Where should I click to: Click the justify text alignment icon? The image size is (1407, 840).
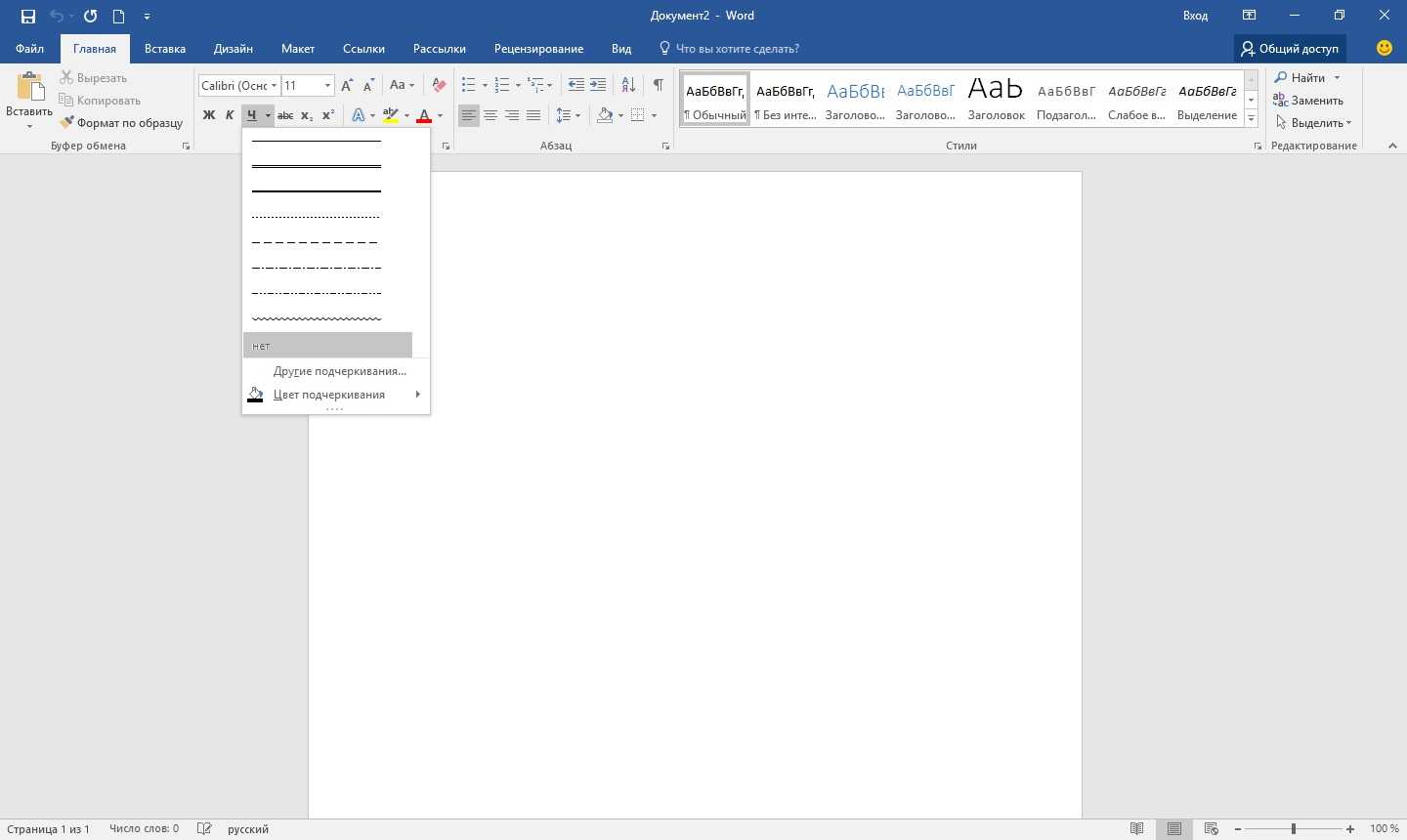coord(533,115)
